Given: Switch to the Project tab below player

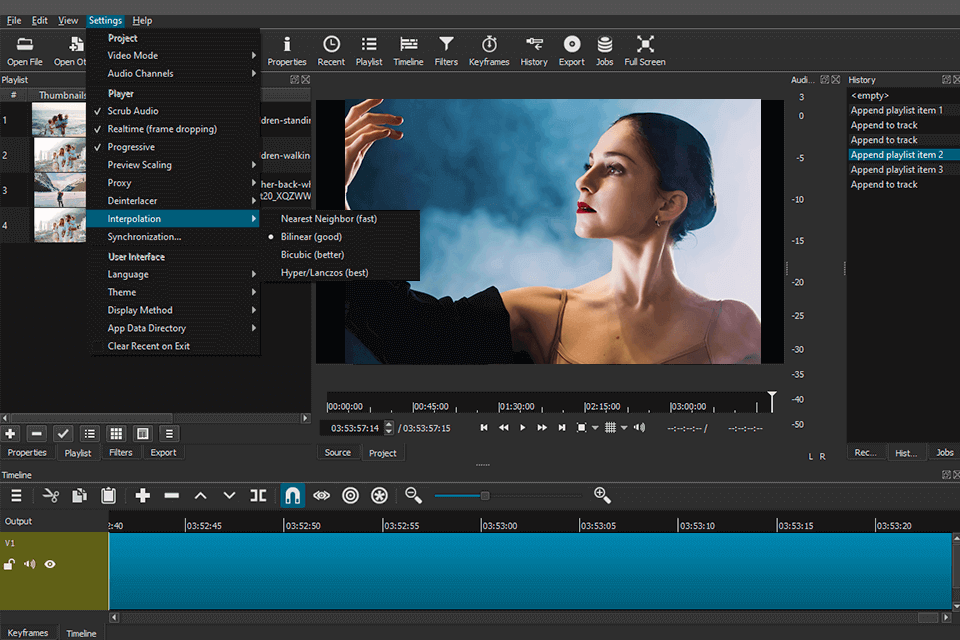Looking at the screenshot, I should (382, 453).
